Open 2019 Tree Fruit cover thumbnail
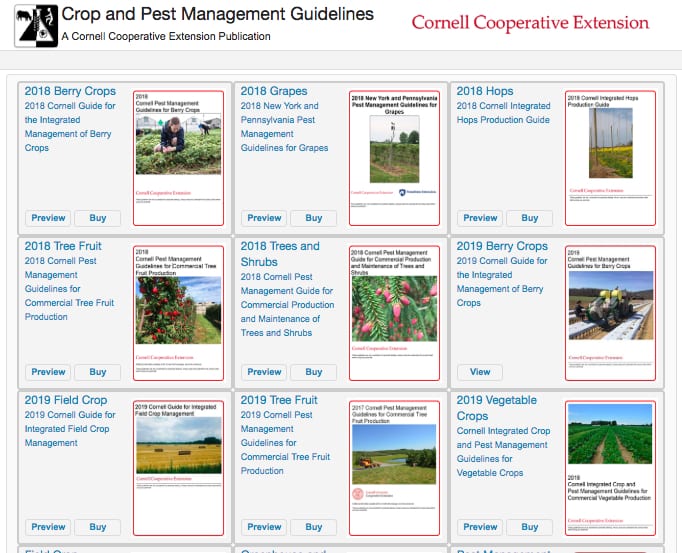The image size is (682, 553). coord(394,468)
